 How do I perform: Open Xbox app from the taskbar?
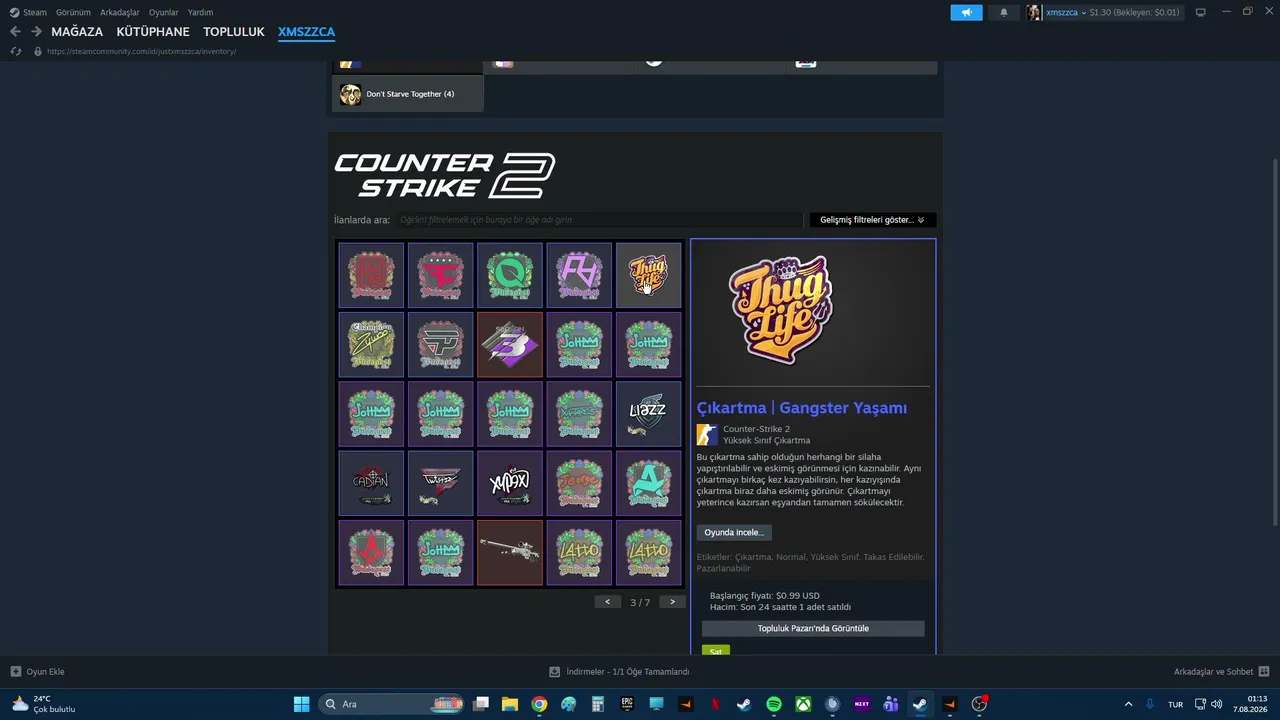tap(803, 704)
